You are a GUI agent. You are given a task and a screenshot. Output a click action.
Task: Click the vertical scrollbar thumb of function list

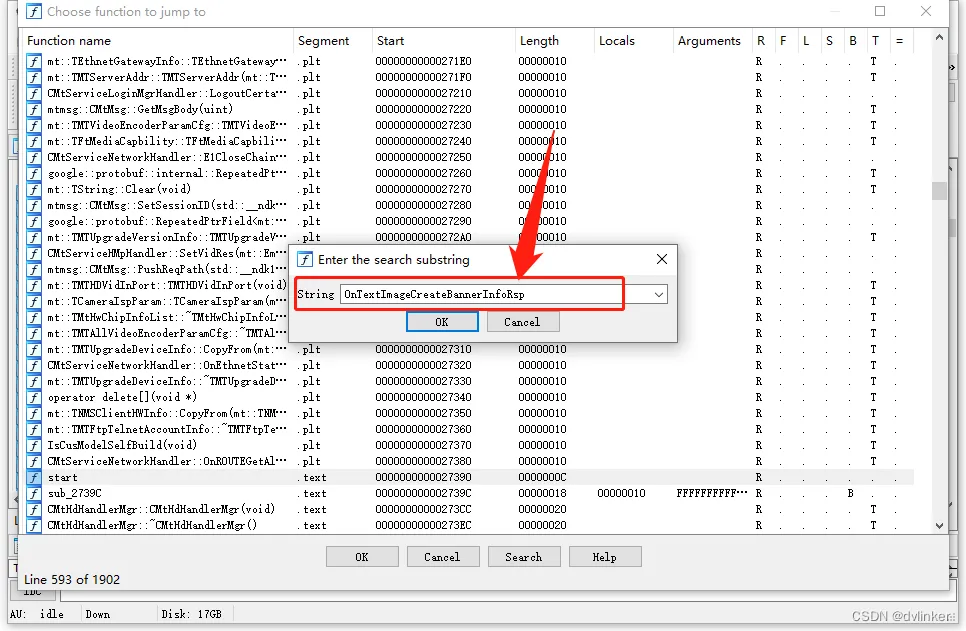click(940, 190)
